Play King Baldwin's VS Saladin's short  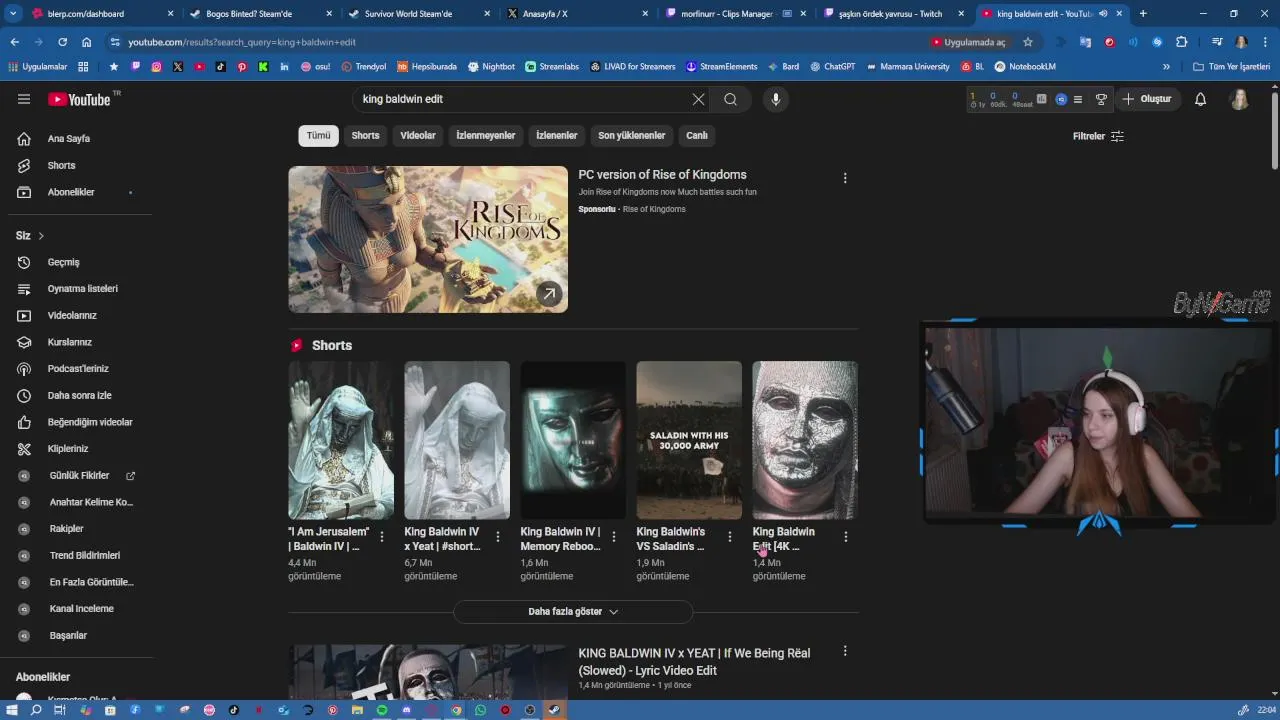(x=689, y=440)
